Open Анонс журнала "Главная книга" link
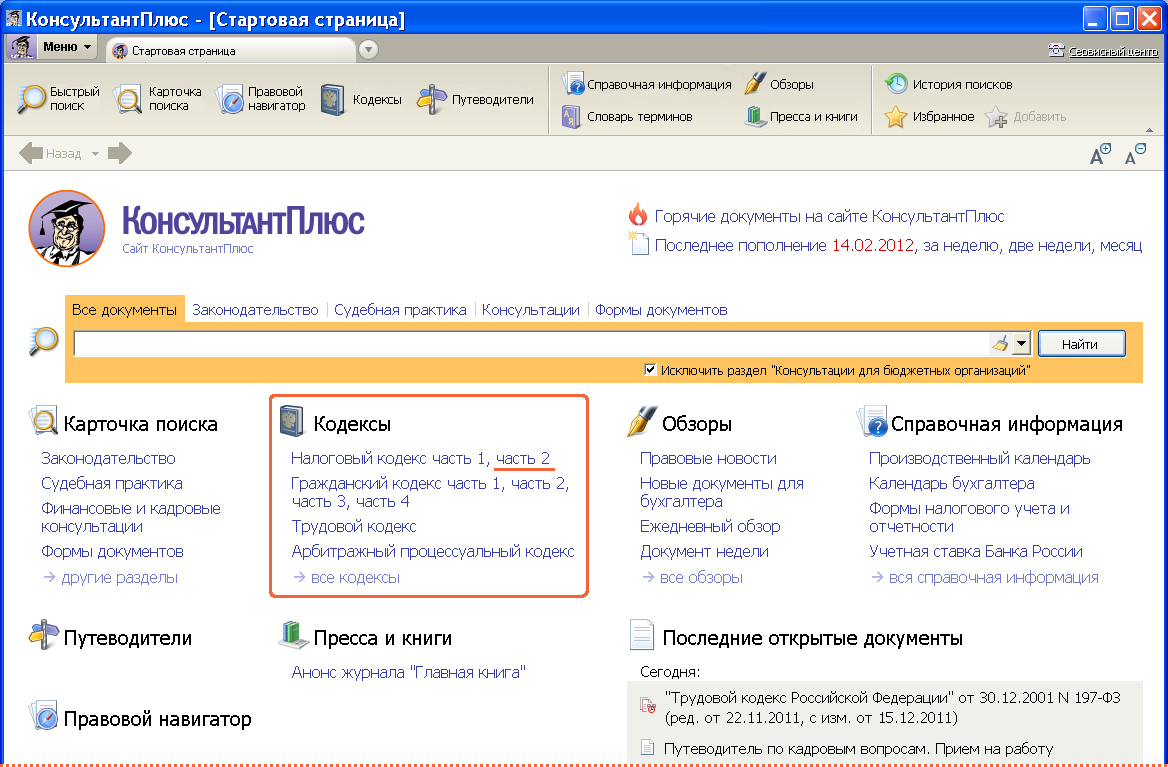1168x767 pixels. pyautogui.click(x=408, y=672)
